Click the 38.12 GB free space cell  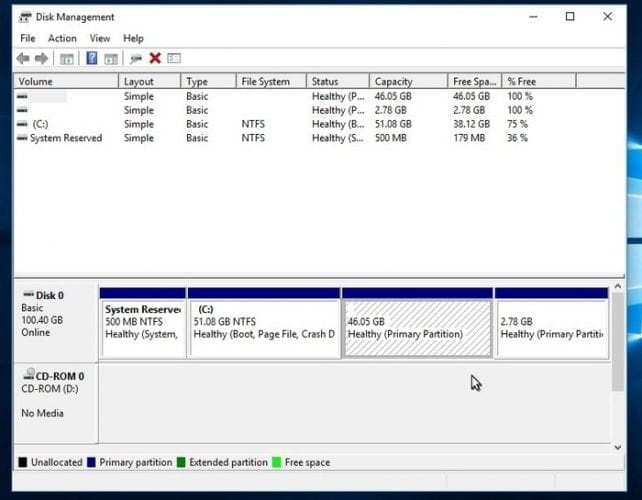click(471, 124)
